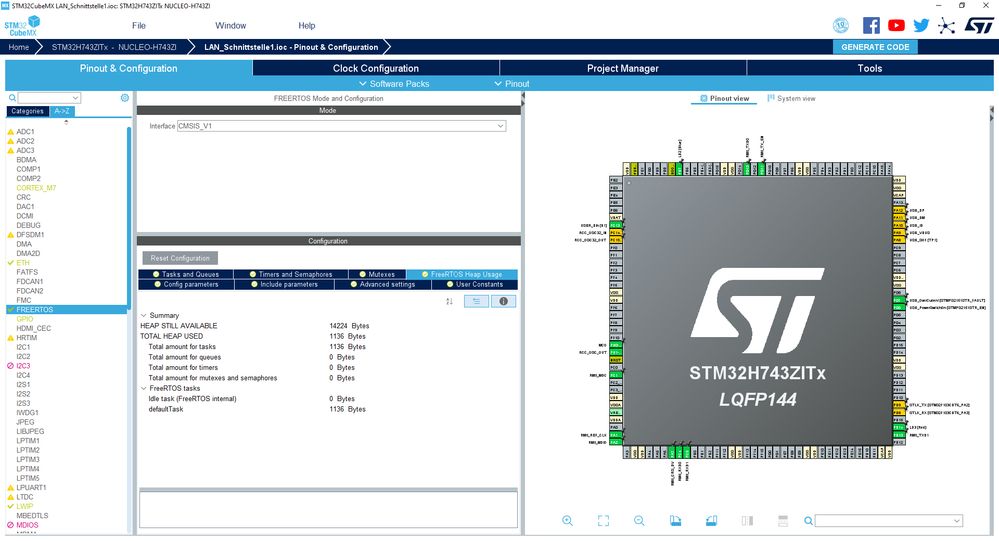Image resolution: width=999 pixels, height=541 pixels.
Task: Click the peripheral search magnifier icon
Action: [12, 97]
